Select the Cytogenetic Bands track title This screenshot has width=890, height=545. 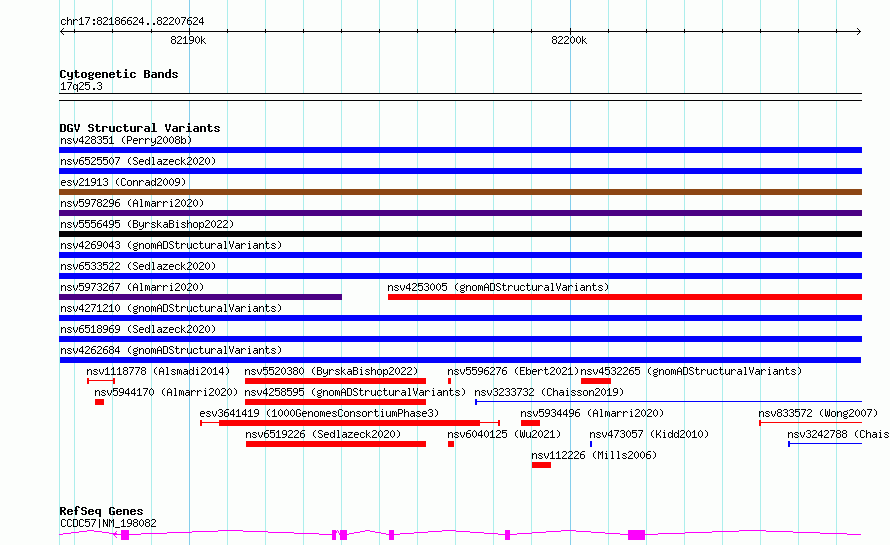[119, 74]
